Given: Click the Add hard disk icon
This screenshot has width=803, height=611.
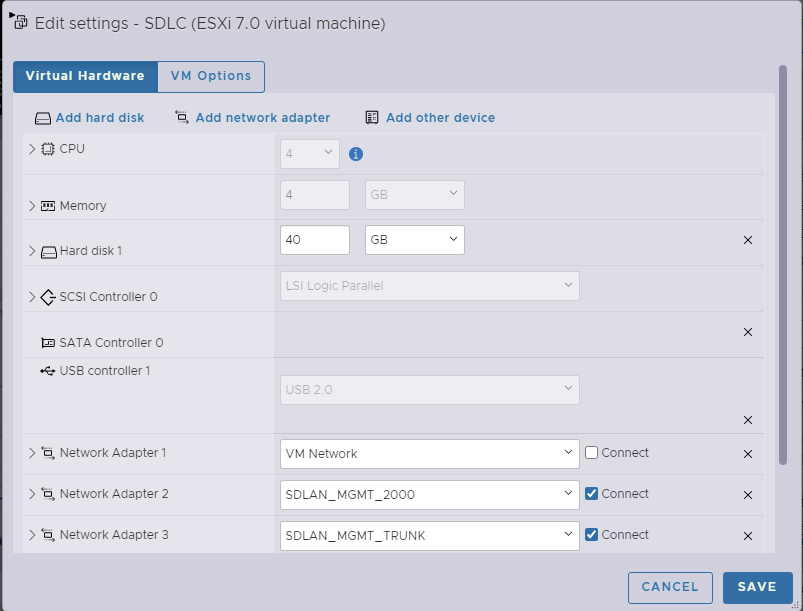Looking at the screenshot, I should point(42,117).
